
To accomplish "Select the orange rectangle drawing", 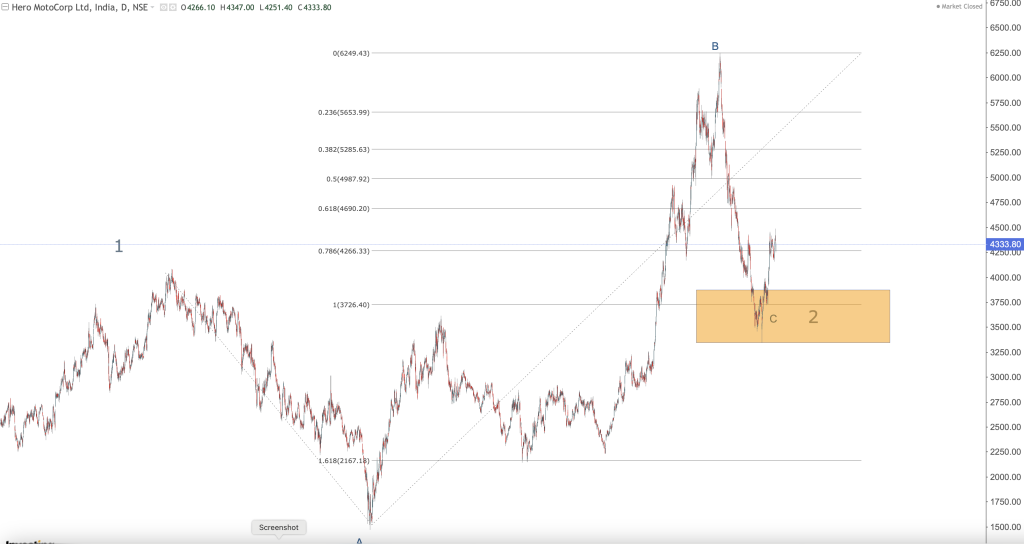I will tap(793, 316).
